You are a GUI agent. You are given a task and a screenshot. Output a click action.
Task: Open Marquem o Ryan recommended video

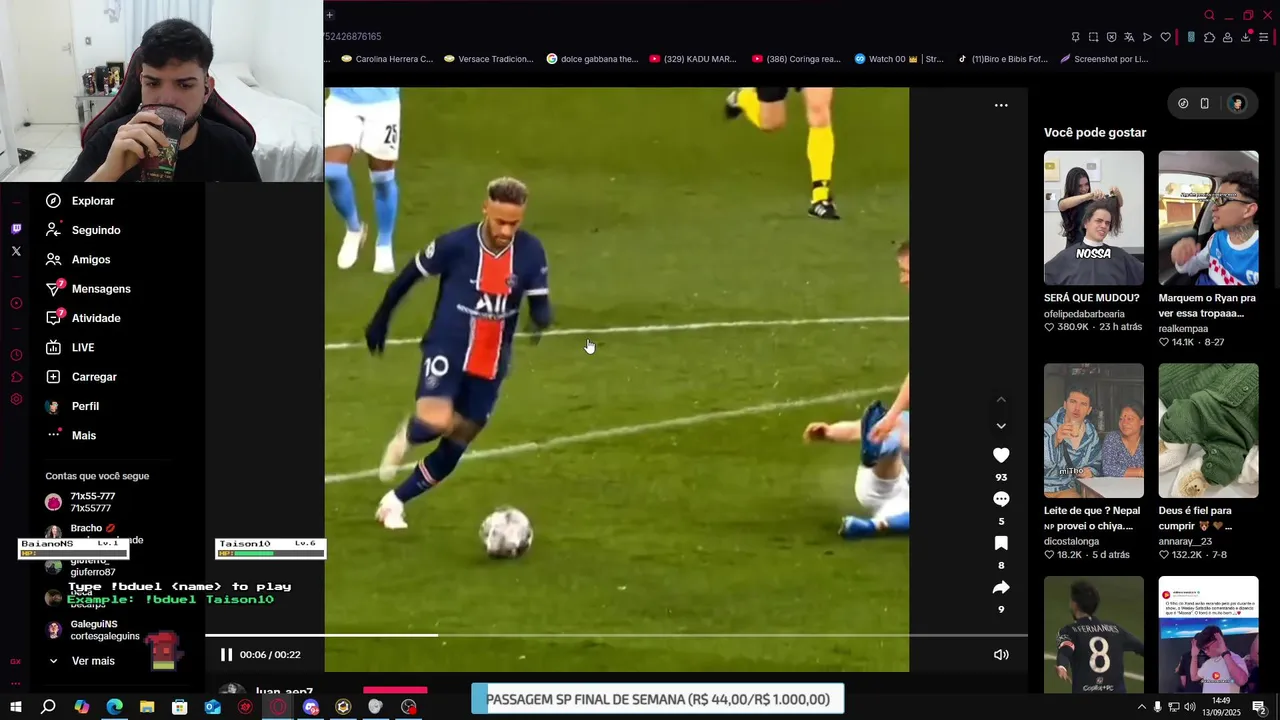[1208, 218]
